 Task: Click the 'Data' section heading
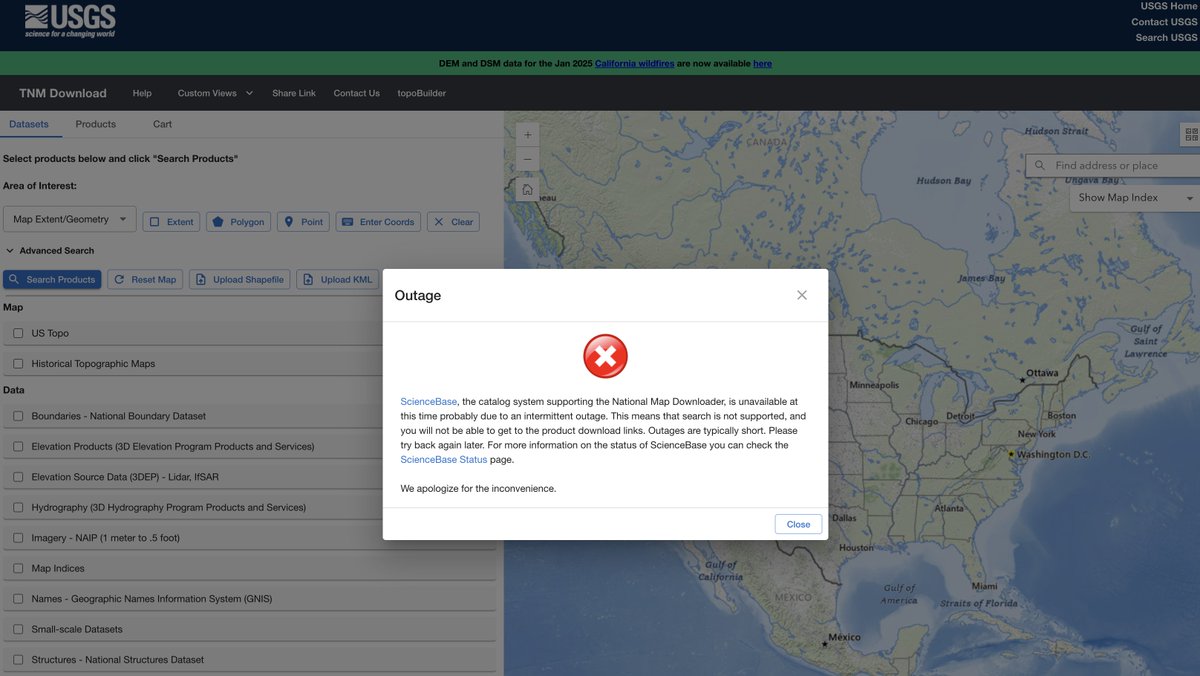pos(14,390)
